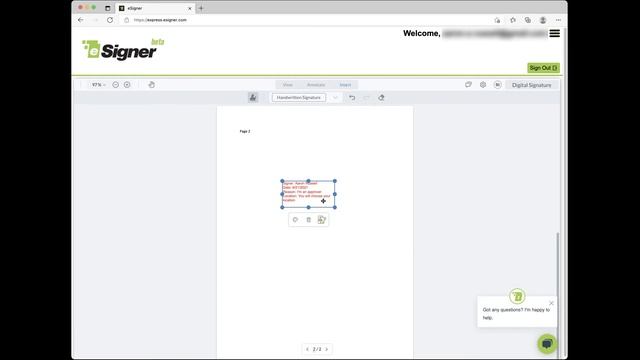640x360 pixels.
Task: Open the browser three-dots menu
Action: pos(558,20)
